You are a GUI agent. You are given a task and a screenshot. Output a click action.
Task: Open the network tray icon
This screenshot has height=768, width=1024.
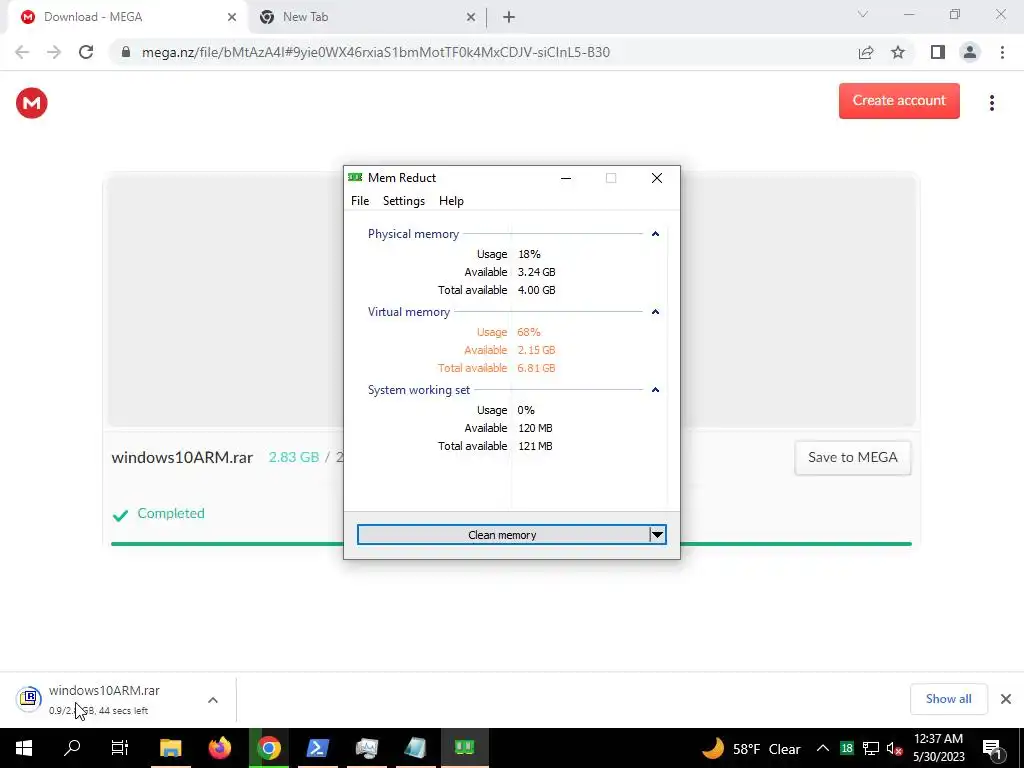pyautogui.click(x=871, y=748)
